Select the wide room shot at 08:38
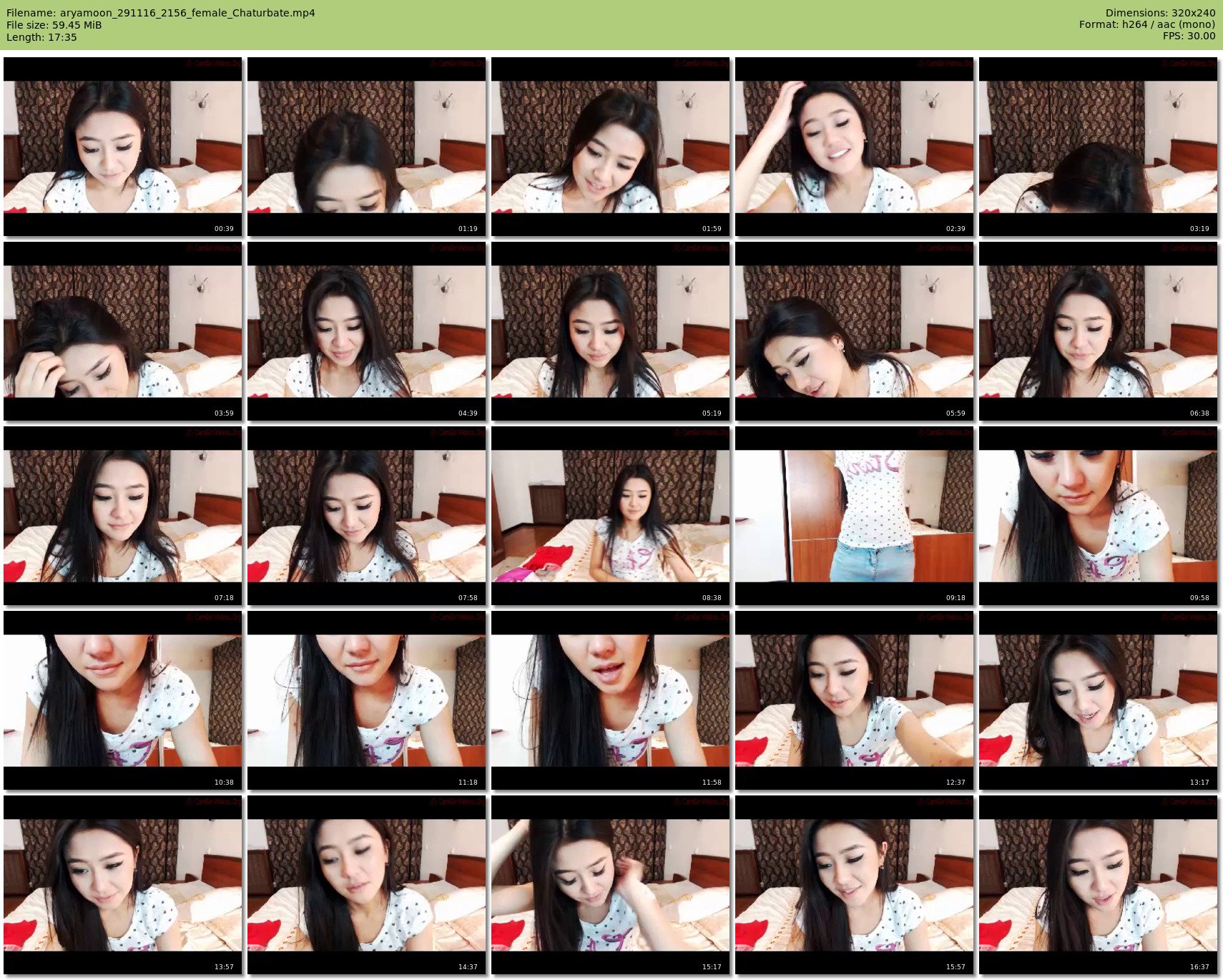Image resolution: width=1223 pixels, height=980 pixels. point(610,516)
